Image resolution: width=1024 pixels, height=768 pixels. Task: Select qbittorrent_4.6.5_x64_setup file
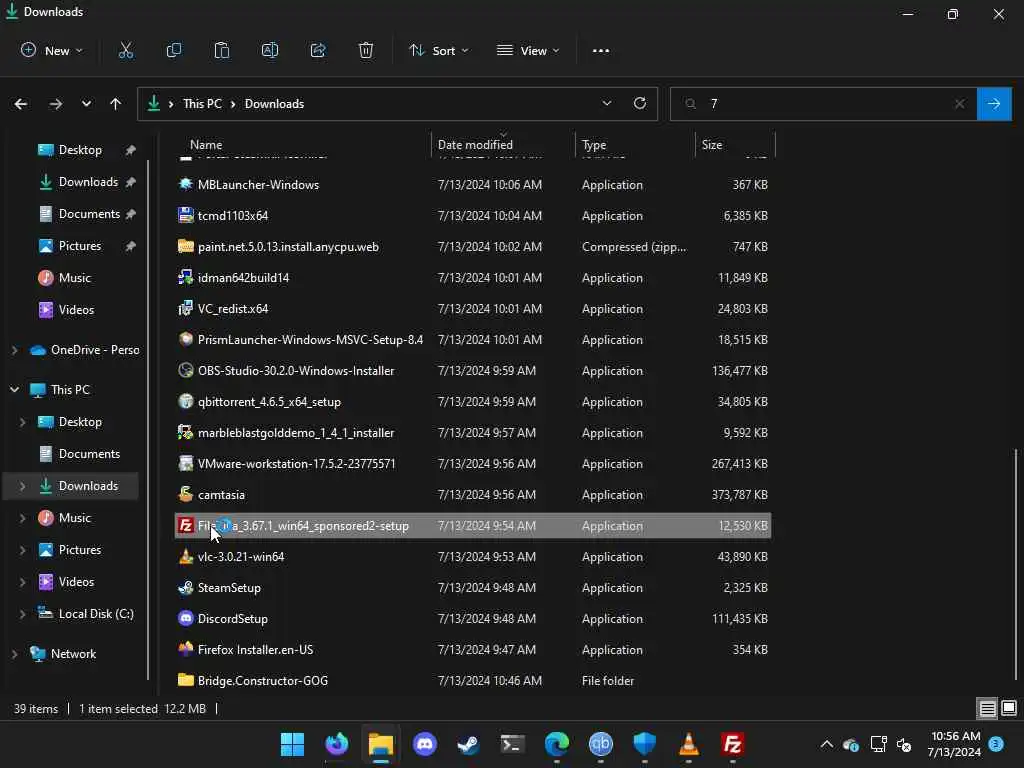pos(473,402)
